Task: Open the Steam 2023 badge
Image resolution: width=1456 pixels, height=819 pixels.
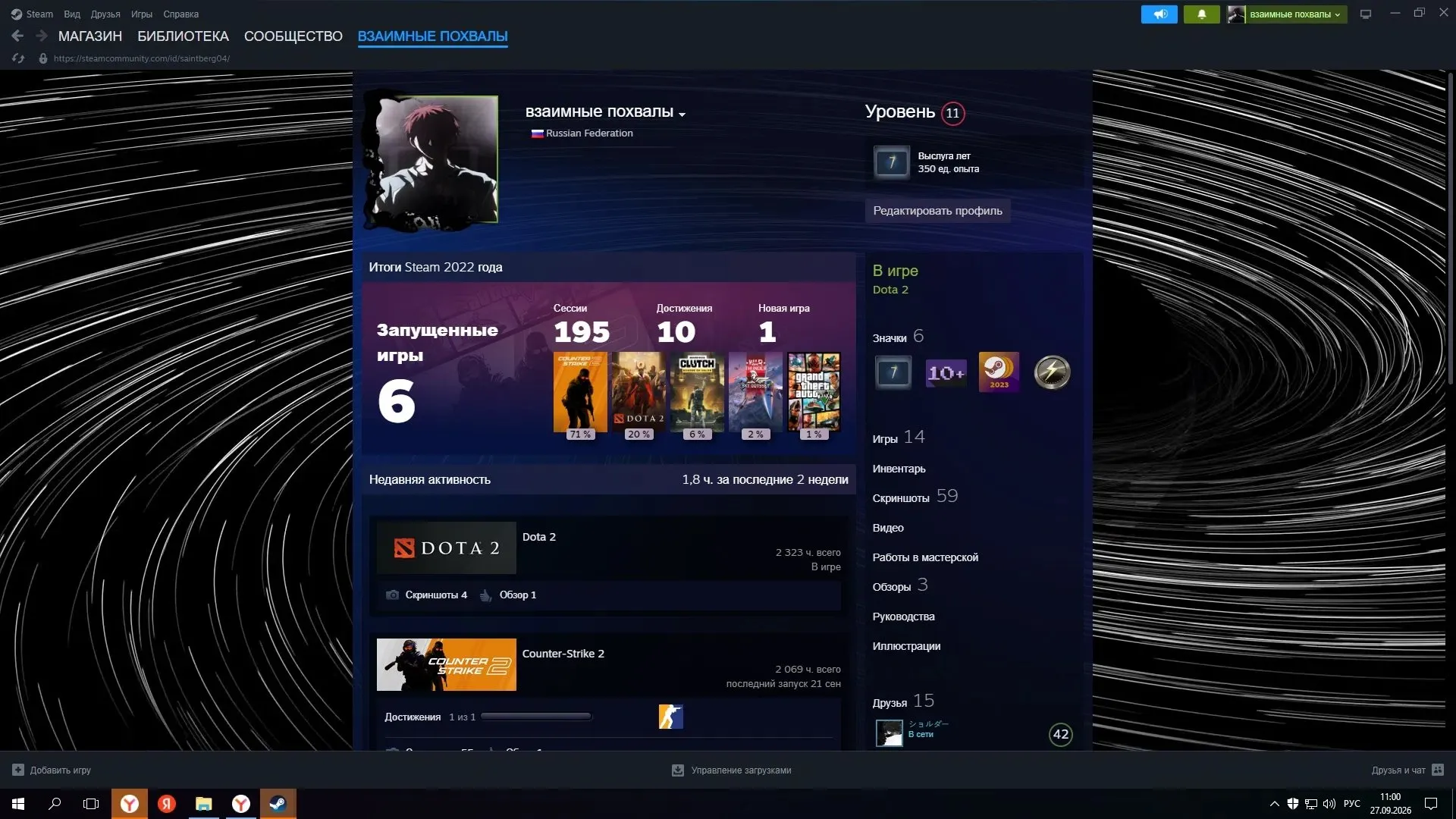Action: pyautogui.click(x=999, y=372)
